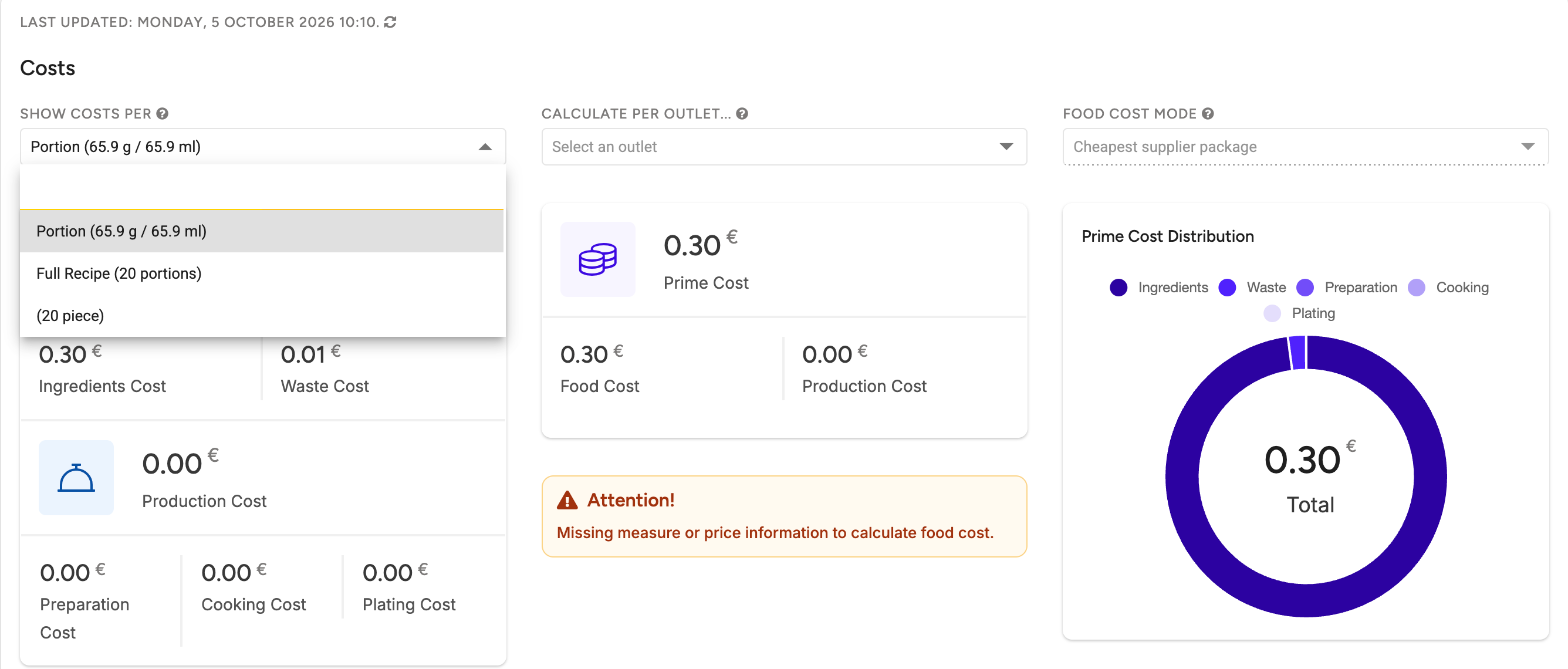The width and height of the screenshot is (1568, 669).
Task: Select Portion (65.9 g / 65.9 ml) option
Action: point(262,231)
